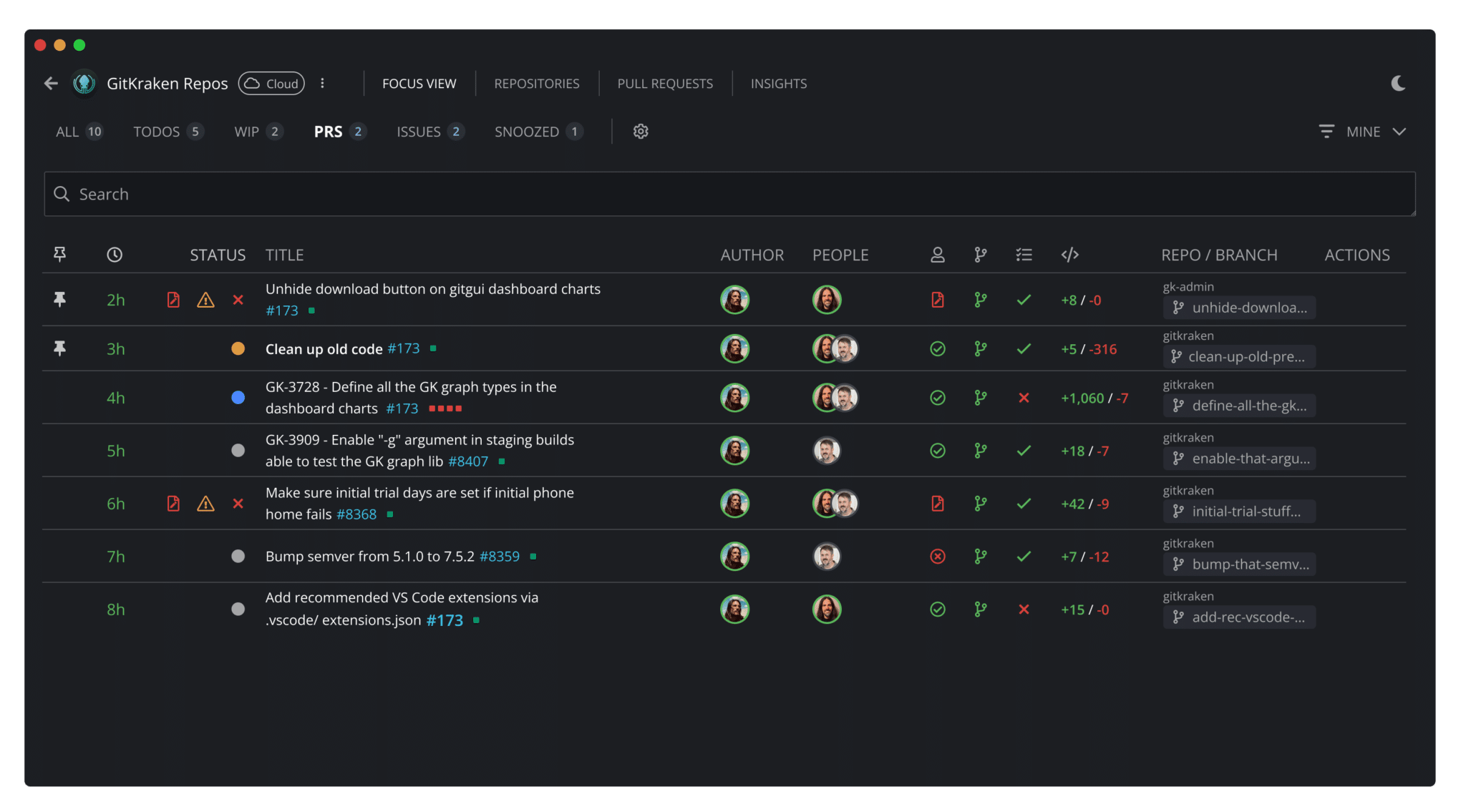The image size is (1466, 812).
Task: Open the PULL REQUESTS section
Action: (665, 83)
